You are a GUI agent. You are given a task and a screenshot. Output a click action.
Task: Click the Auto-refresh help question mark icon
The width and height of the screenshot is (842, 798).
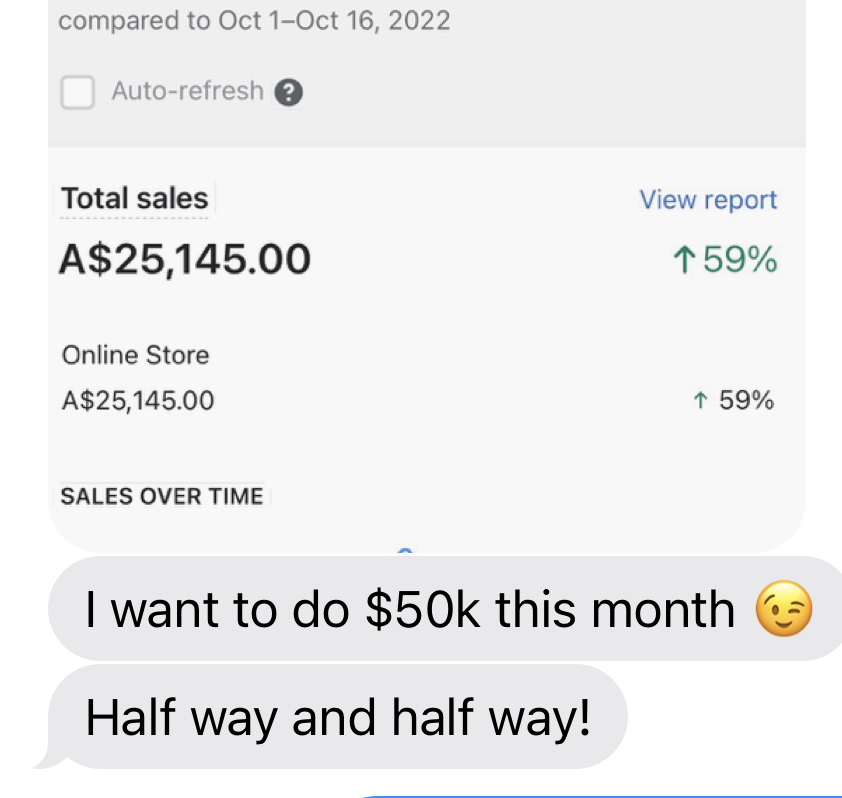[288, 93]
